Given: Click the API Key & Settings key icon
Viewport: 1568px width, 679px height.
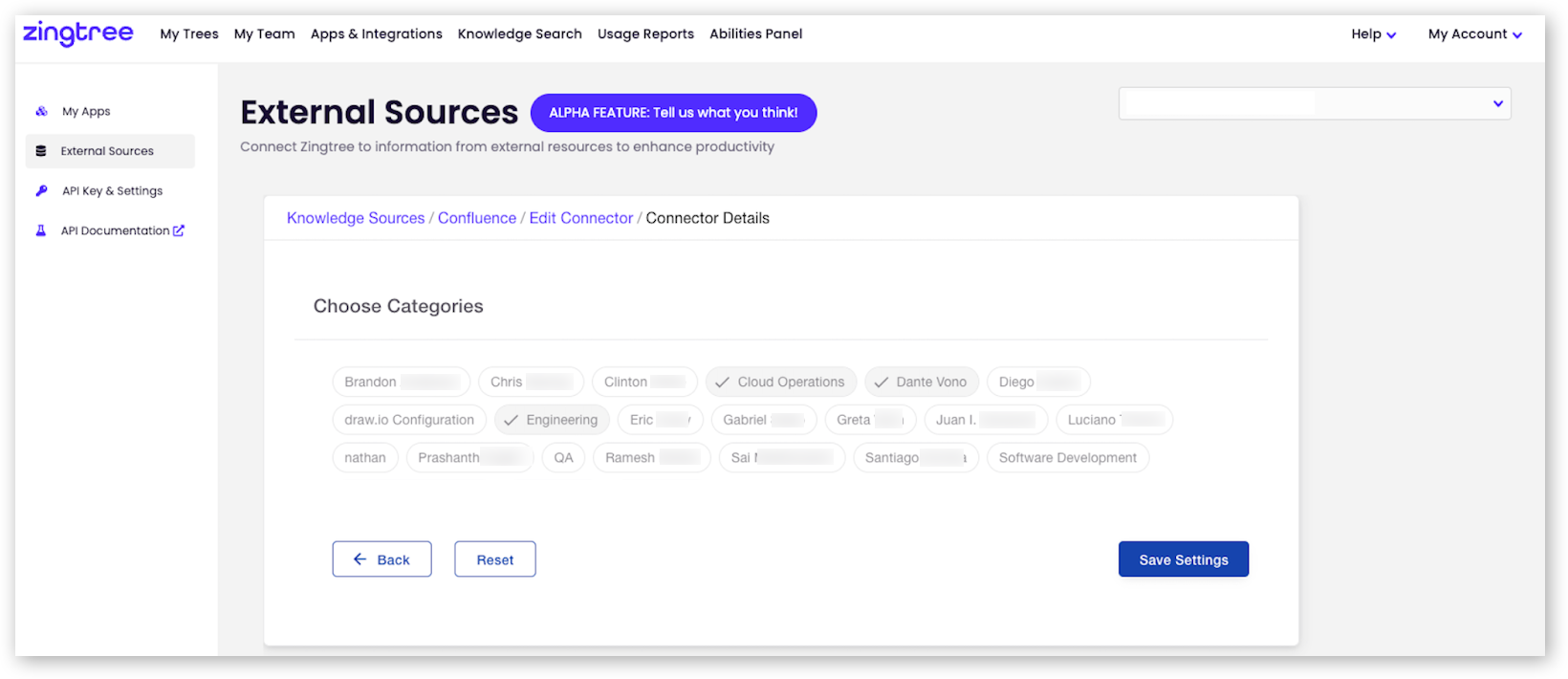Looking at the screenshot, I should (41, 190).
